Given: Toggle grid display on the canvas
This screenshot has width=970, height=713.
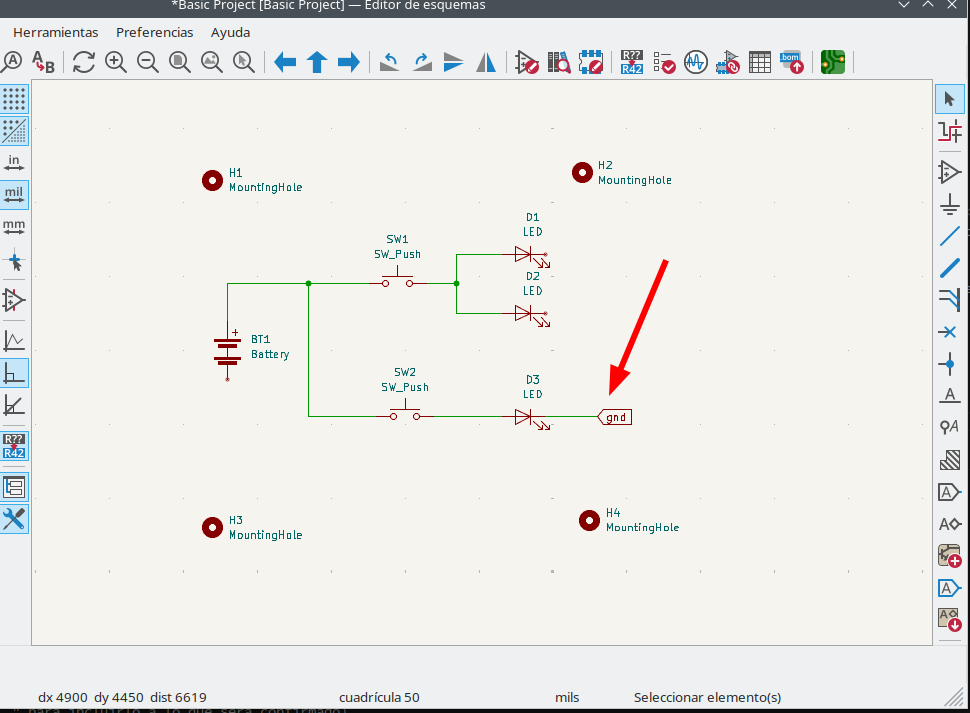Looking at the screenshot, I should (14, 99).
